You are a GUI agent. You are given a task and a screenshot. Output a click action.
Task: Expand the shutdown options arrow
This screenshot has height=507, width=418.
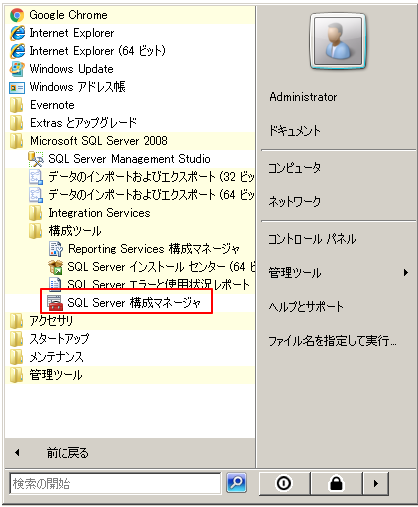coord(376,483)
